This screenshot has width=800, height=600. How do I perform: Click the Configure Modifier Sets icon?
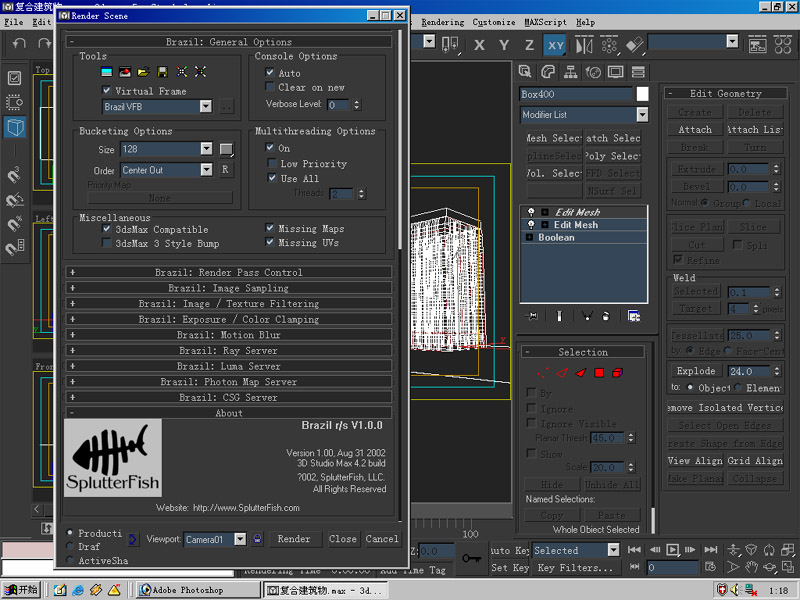pyautogui.click(x=634, y=316)
